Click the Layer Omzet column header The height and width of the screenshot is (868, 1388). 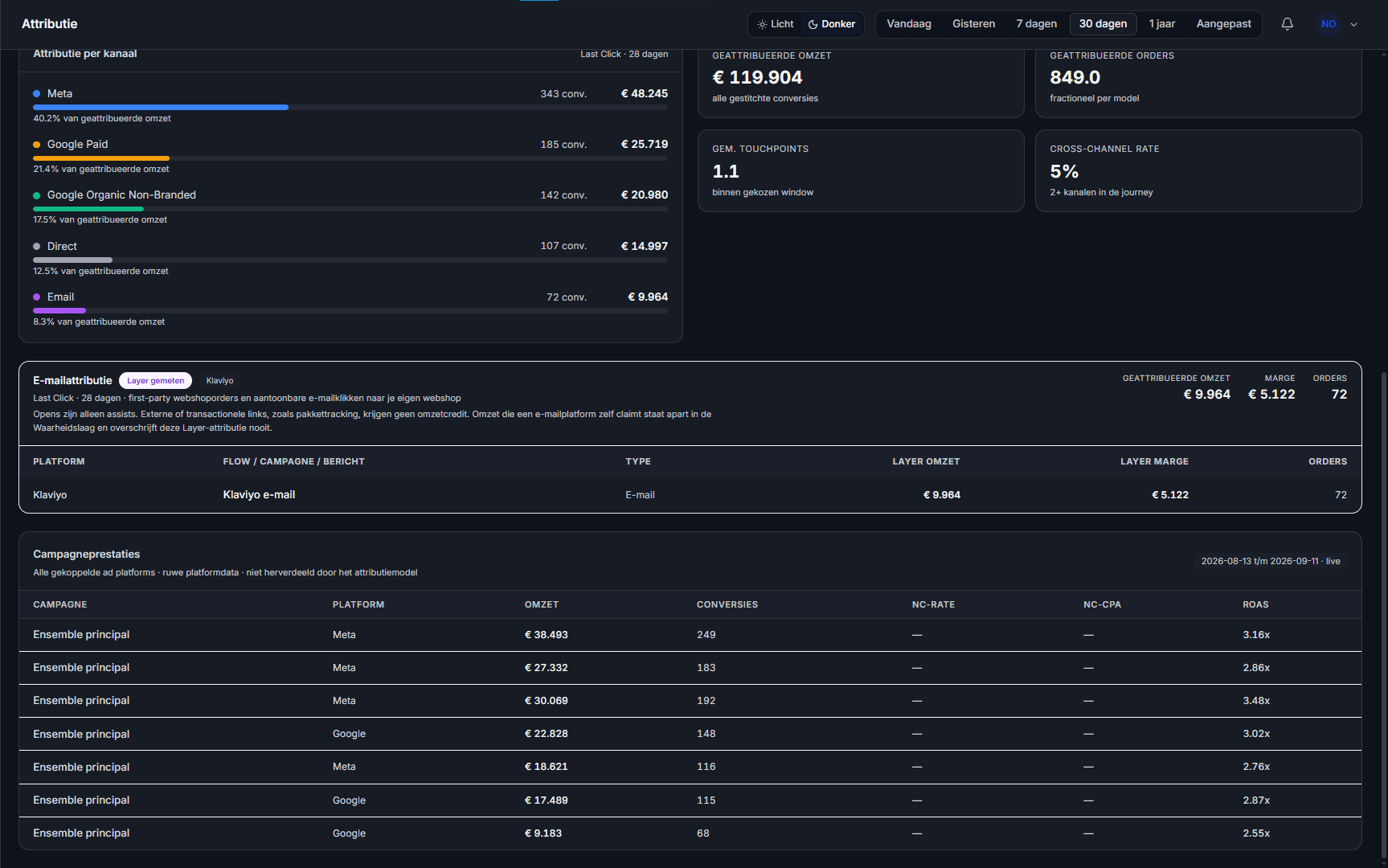(x=926, y=462)
